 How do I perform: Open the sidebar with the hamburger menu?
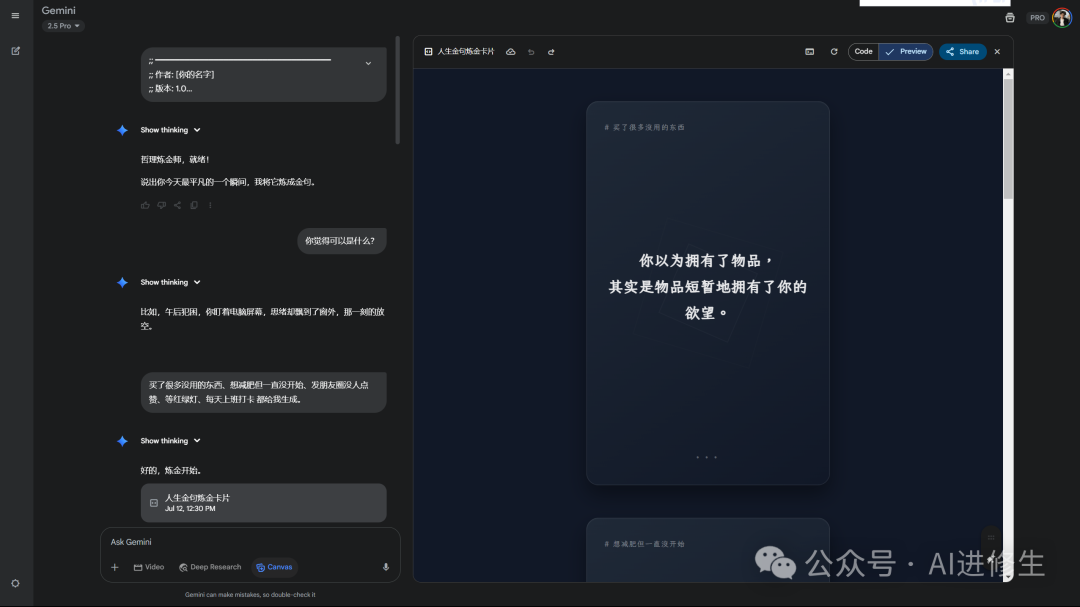click(15, 15)
